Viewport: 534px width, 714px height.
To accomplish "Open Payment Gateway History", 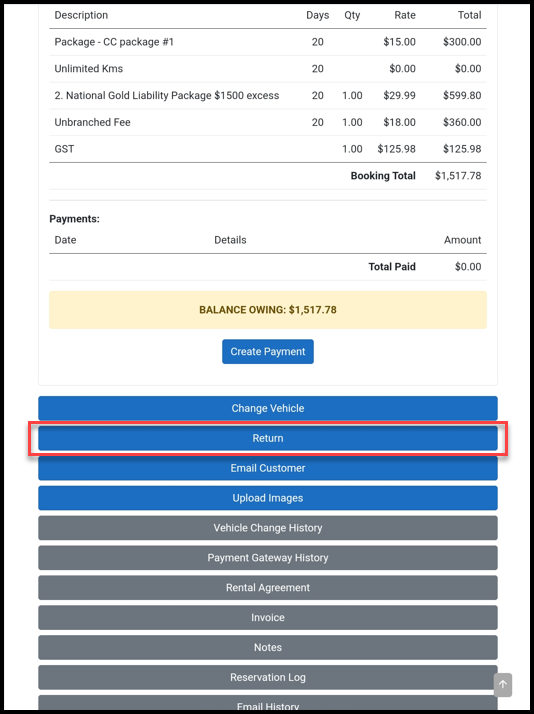I will (x=268, y=558).
